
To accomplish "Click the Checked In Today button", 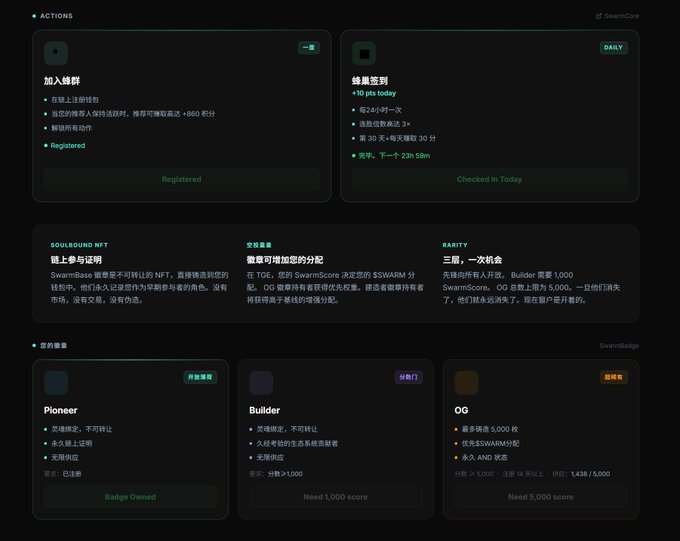I will 490,179.
